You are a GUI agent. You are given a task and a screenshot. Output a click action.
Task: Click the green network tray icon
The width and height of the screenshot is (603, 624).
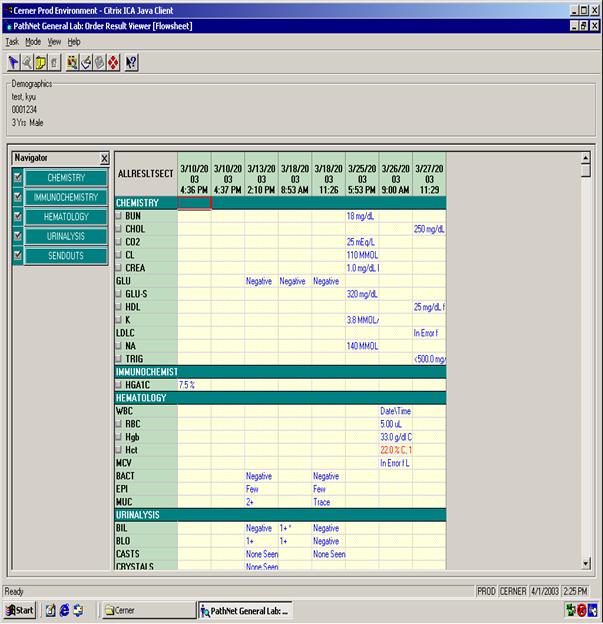[571, 610]
